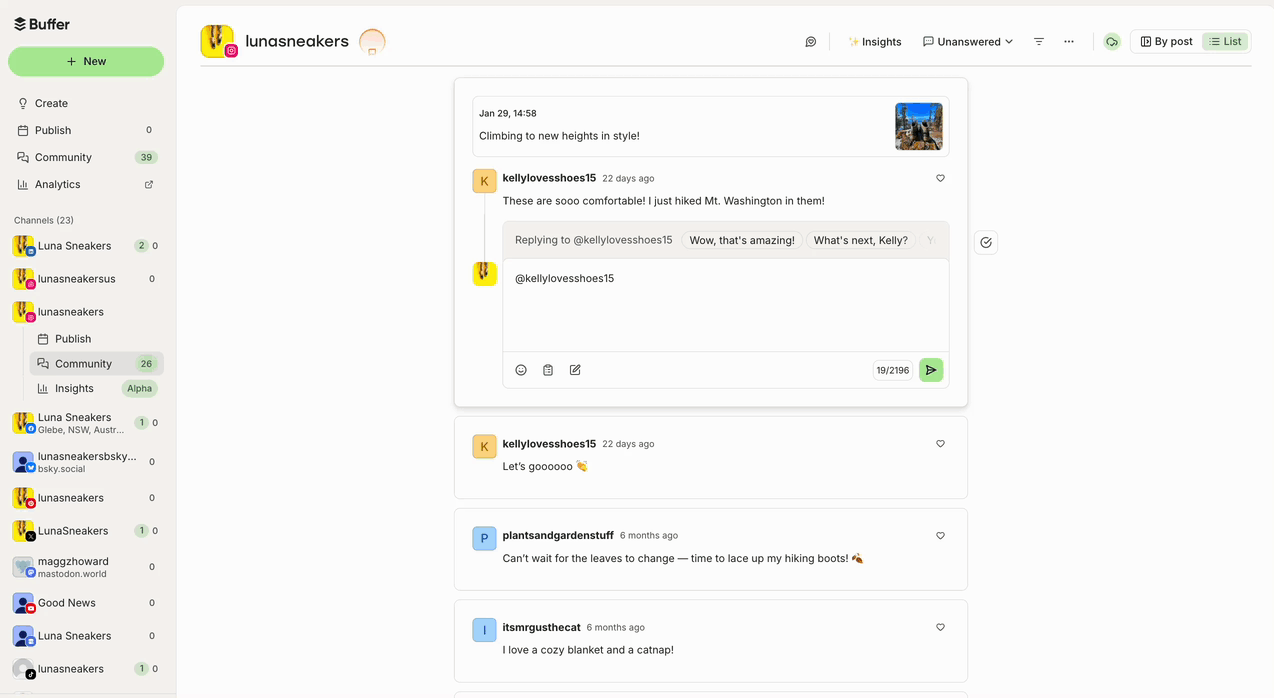The image size is (1275, 698).
Task: Select the maggzhoward mastodon.world channel
Action: coord(86,567)
